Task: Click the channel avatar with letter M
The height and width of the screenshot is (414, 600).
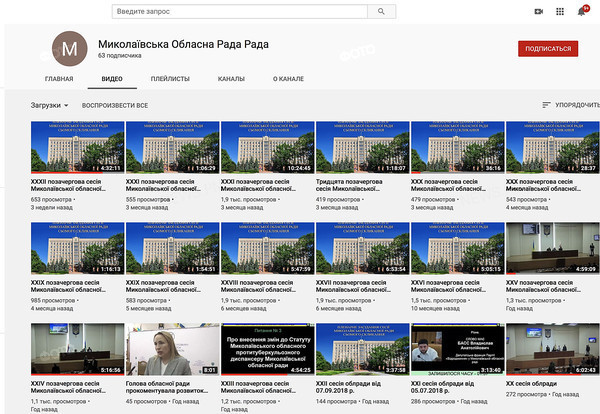Action: pos(69,48)
